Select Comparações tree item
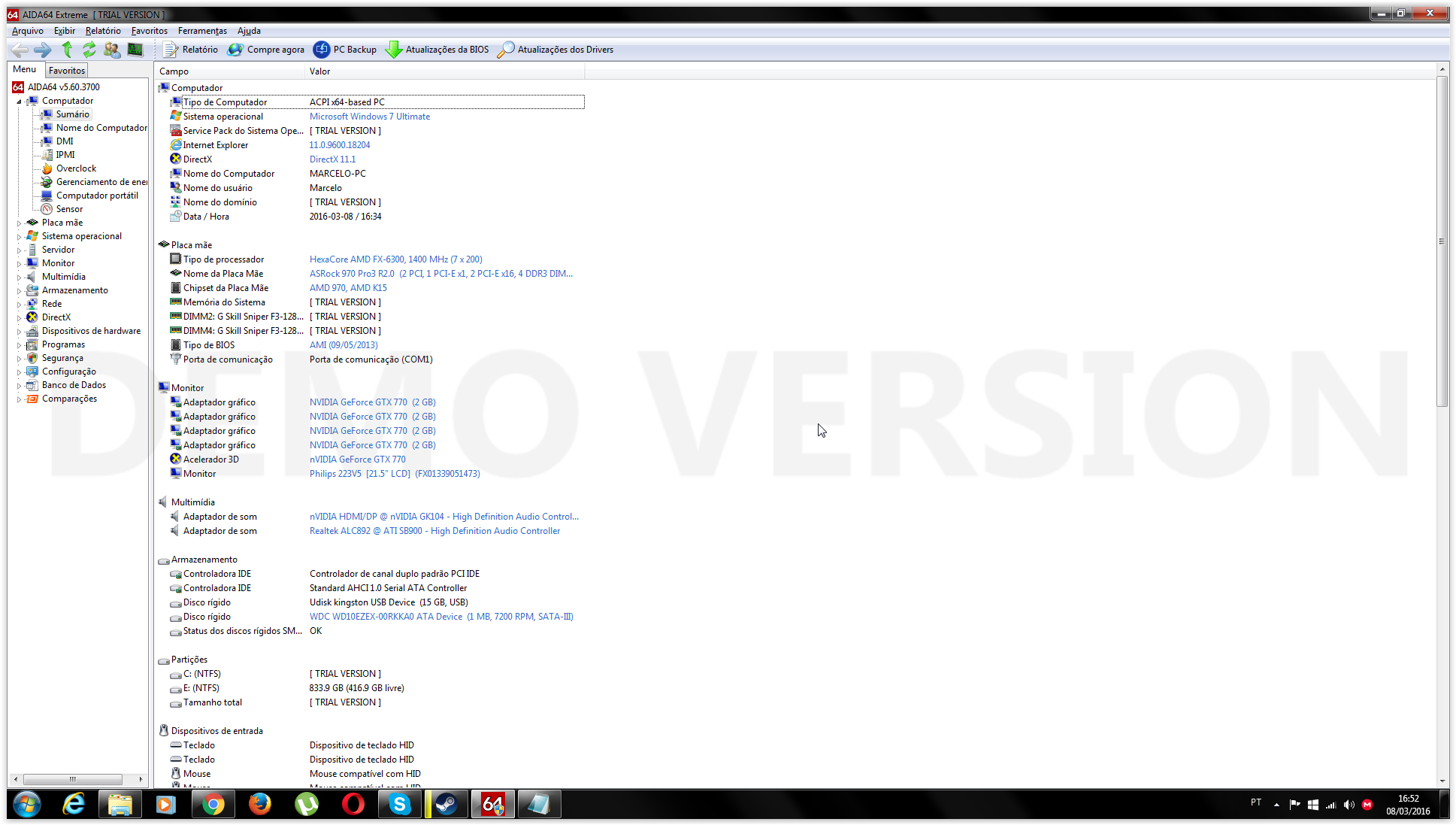The height and width of the screenshot is (825, 1456). tap(69, 399)
